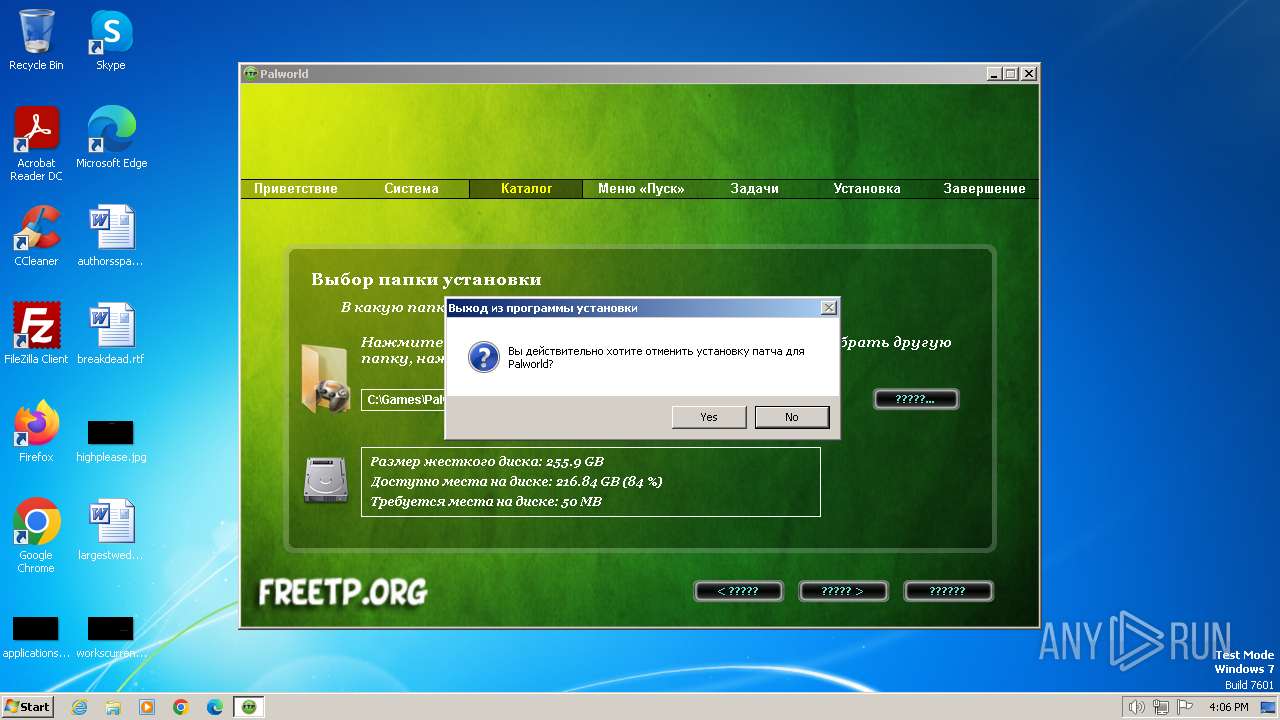Image resolution: width=1280 pixels, height=720 pixels.
Task: Select the breakdead.rtf file icon
Action: [x=110, y=334]
